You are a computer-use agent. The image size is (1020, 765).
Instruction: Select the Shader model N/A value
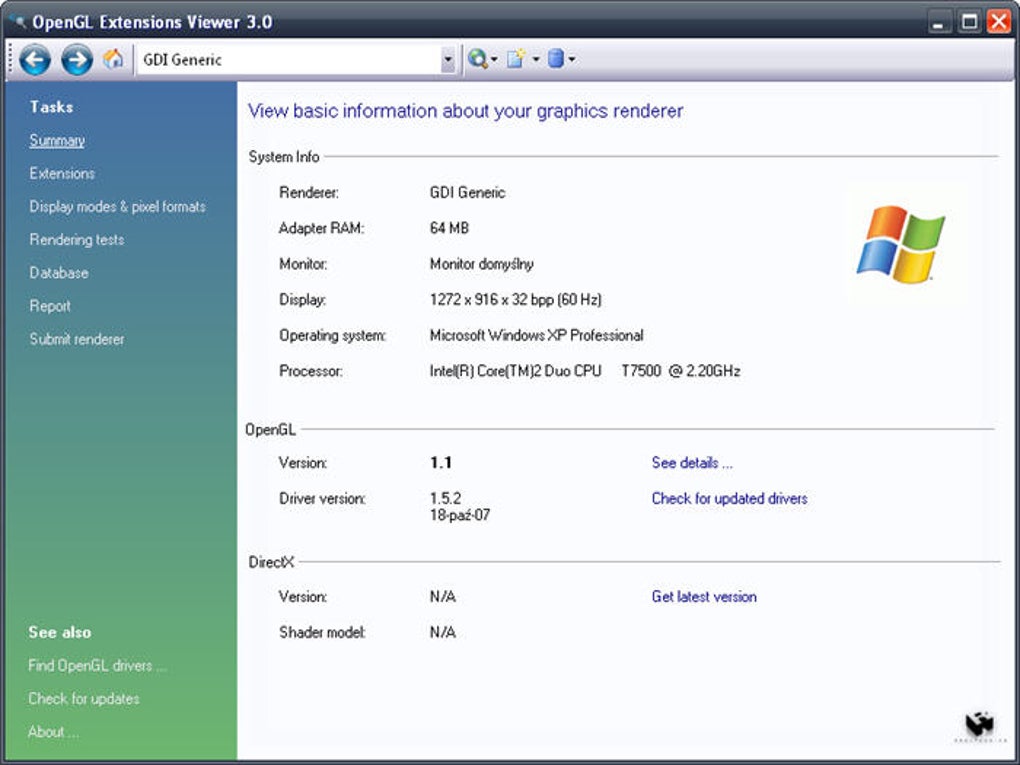pyautogui.click(x=442, y=632)
